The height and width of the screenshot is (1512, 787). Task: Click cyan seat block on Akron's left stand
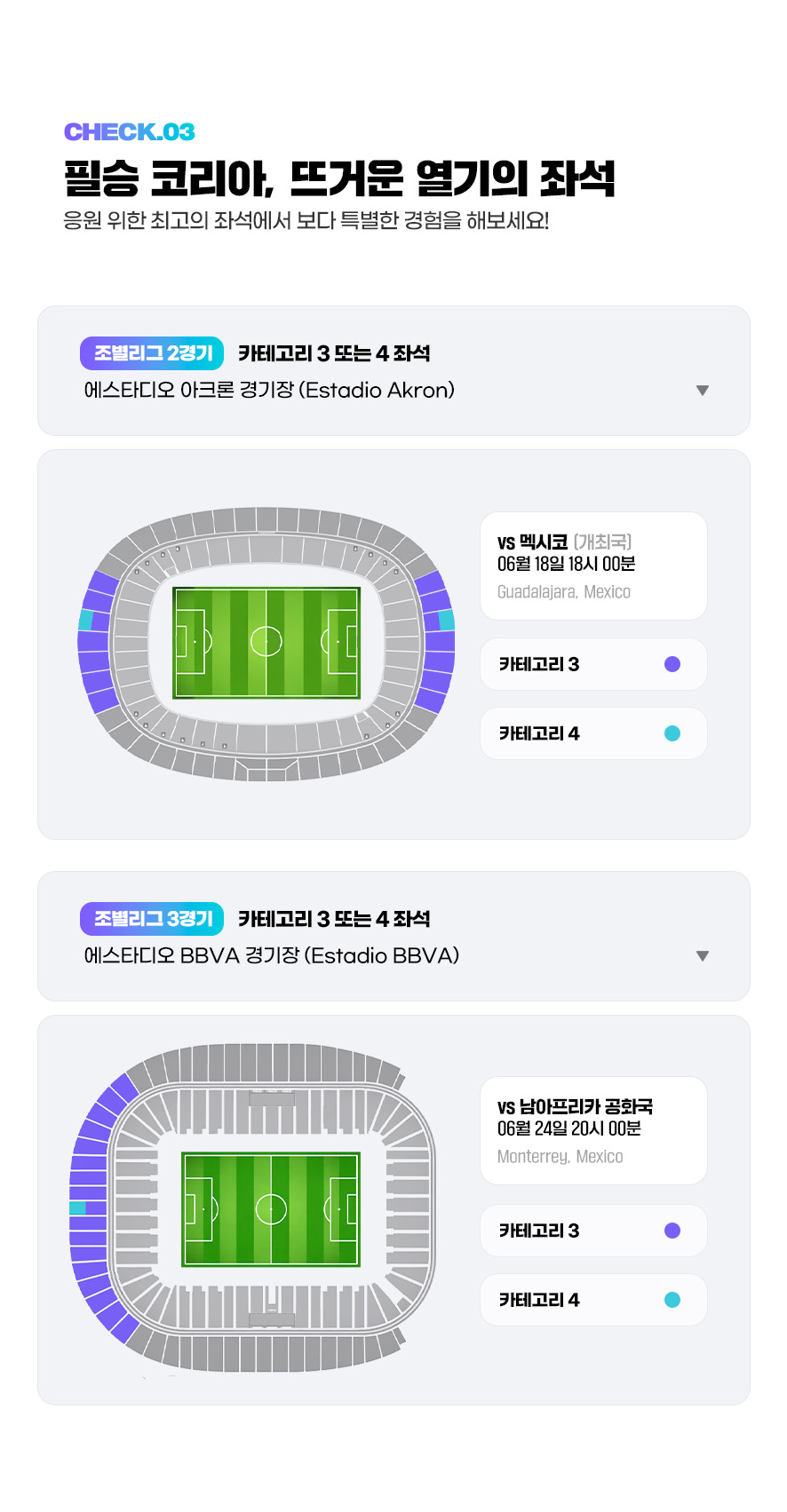coord(86,620)
